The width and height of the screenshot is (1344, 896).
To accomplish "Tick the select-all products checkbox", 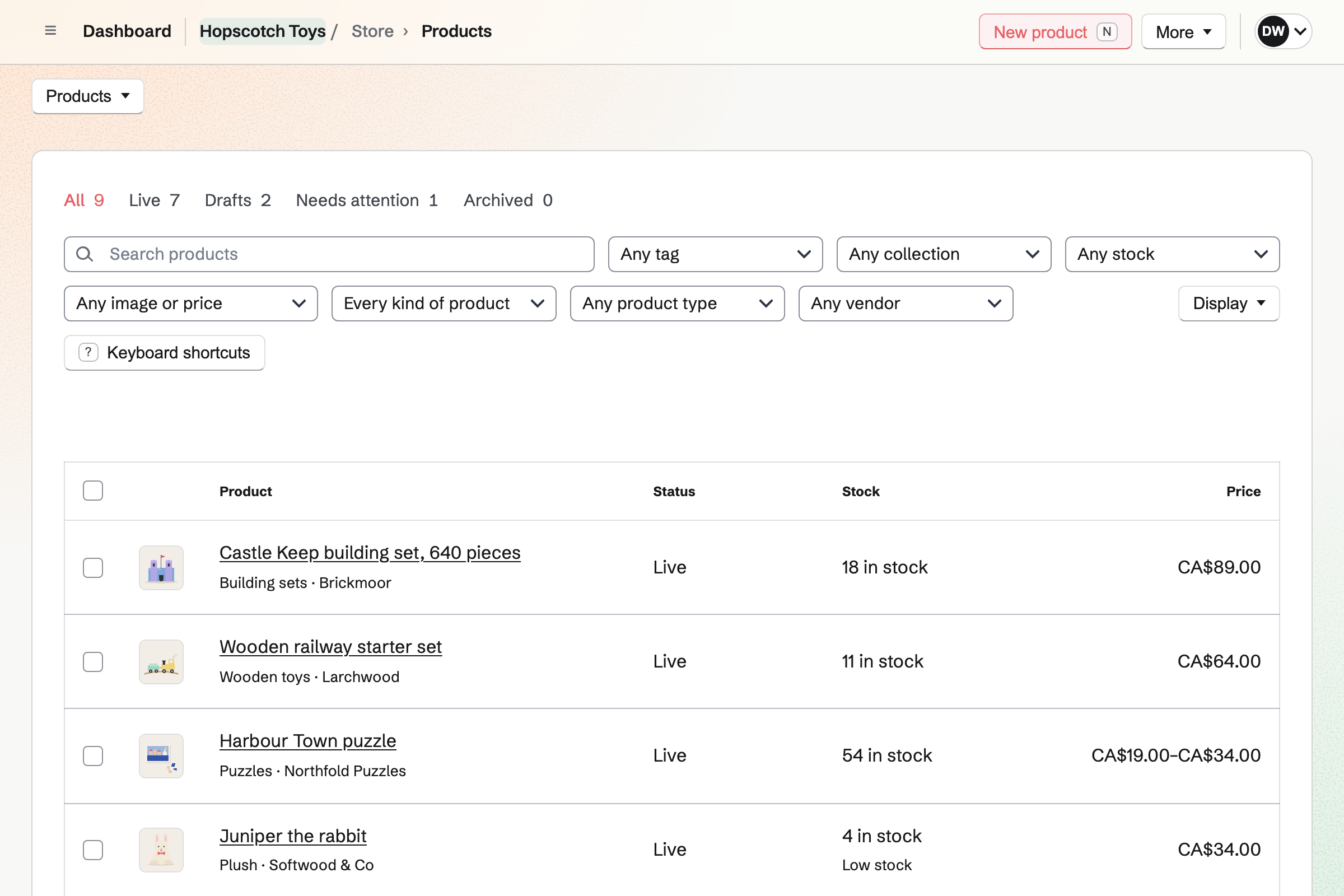I will [92, 491].
